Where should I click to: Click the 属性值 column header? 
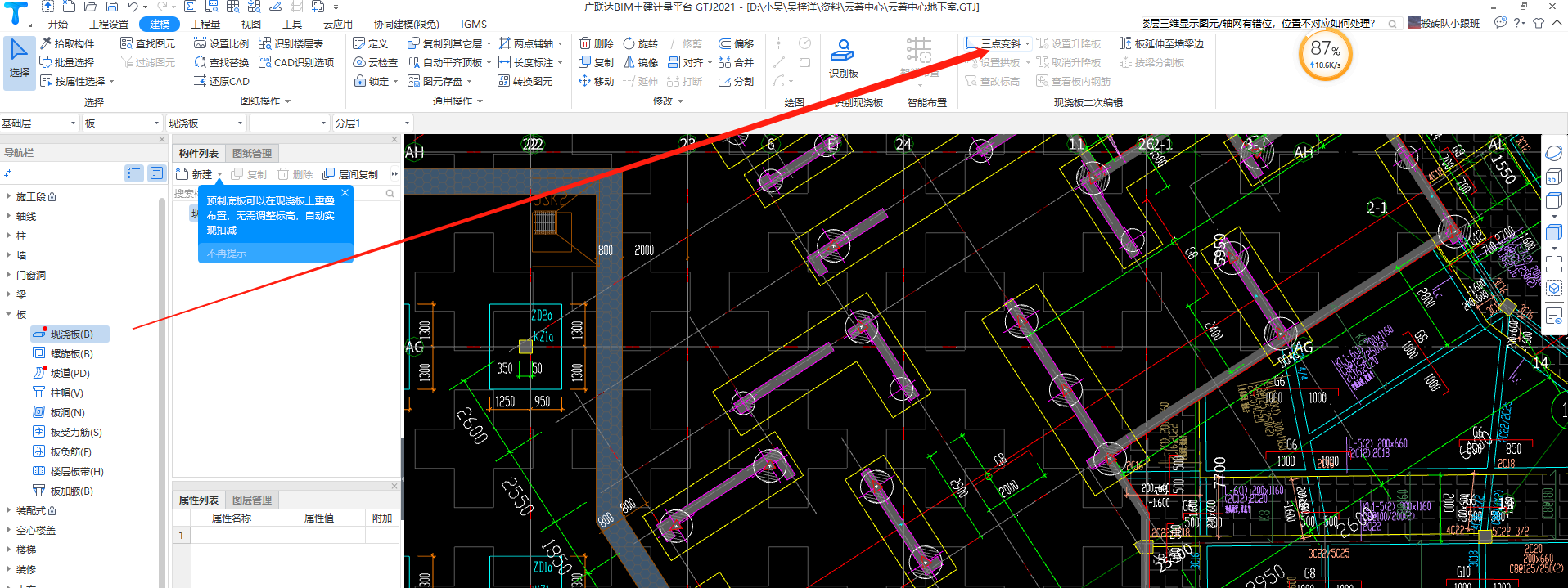(319, 518)
